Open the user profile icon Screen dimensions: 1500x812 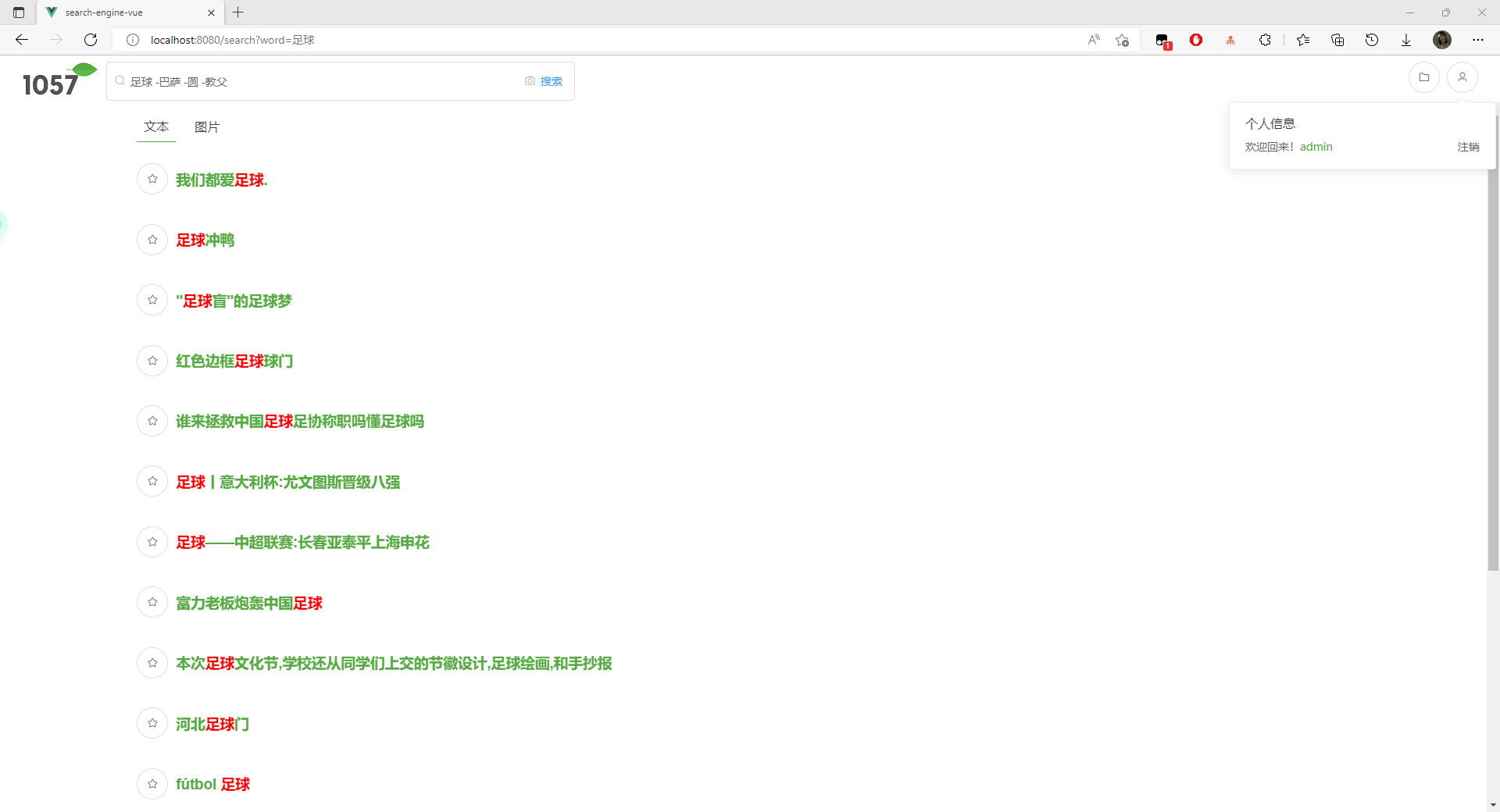1462,77
